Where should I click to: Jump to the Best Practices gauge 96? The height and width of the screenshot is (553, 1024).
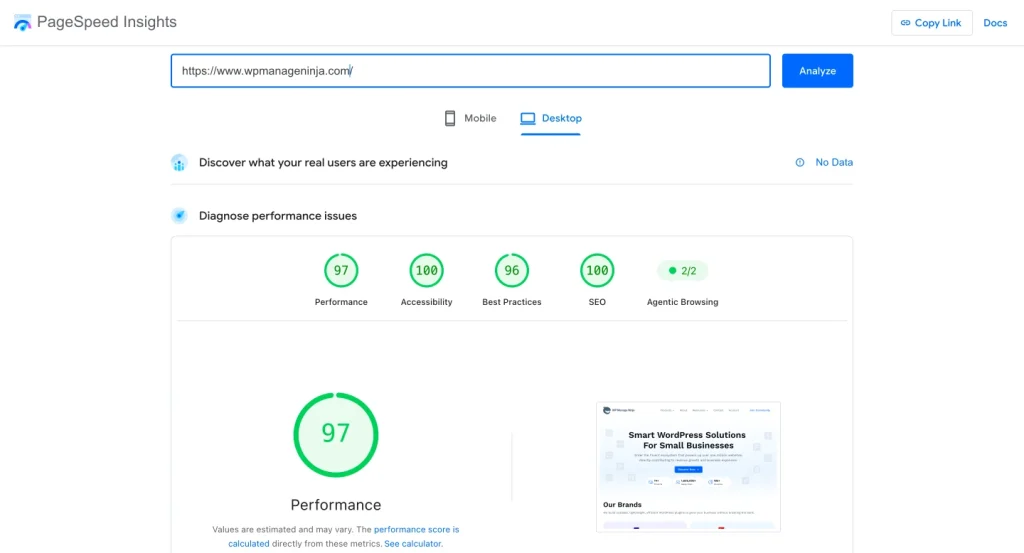coord(511,270)
